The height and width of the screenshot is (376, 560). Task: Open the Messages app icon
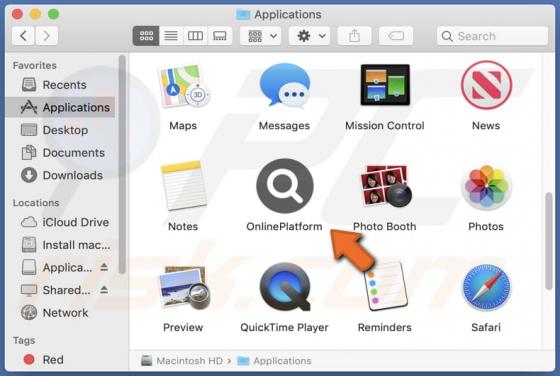[x=285, y=86]
